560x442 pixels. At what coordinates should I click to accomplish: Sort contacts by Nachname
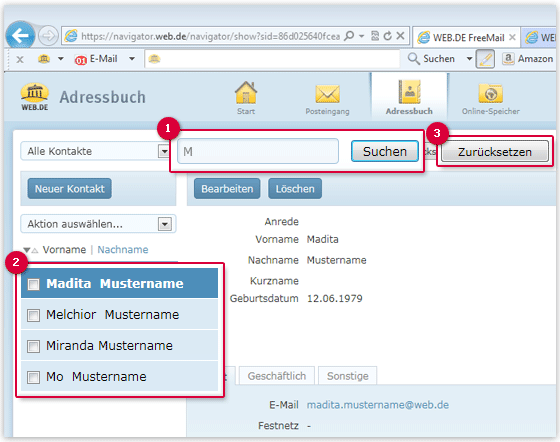[x=123, y=250]
